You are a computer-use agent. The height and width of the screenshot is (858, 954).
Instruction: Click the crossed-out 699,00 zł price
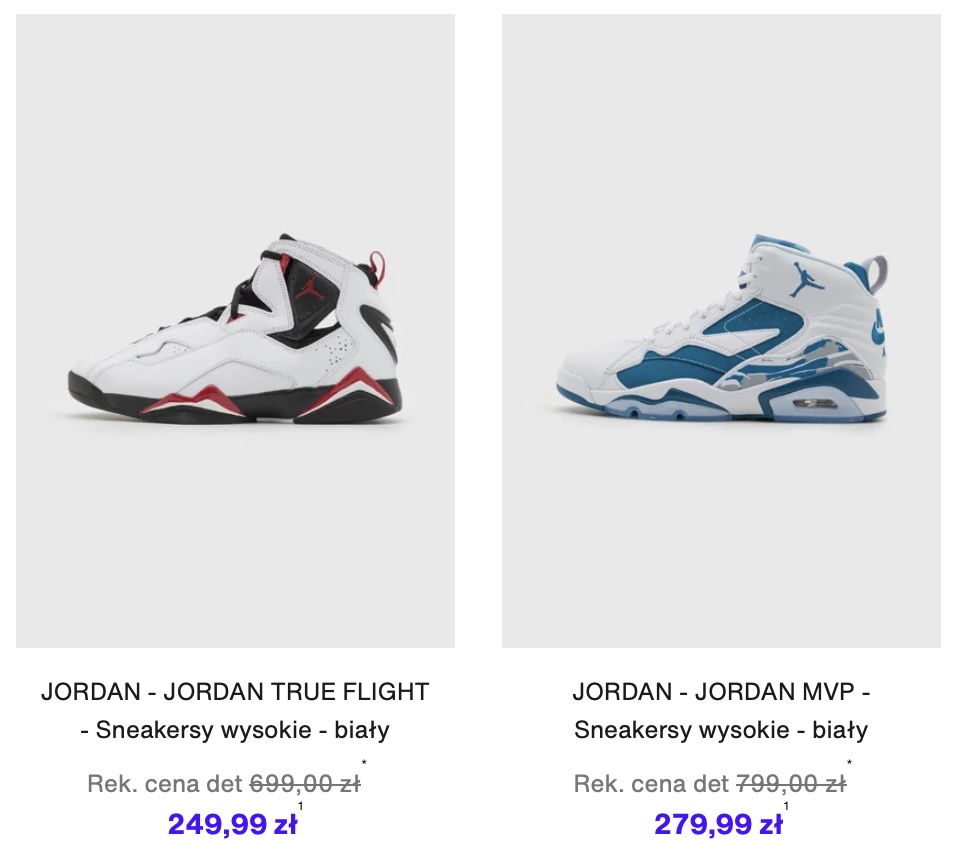pyautogui.click(x=305, y=783)
